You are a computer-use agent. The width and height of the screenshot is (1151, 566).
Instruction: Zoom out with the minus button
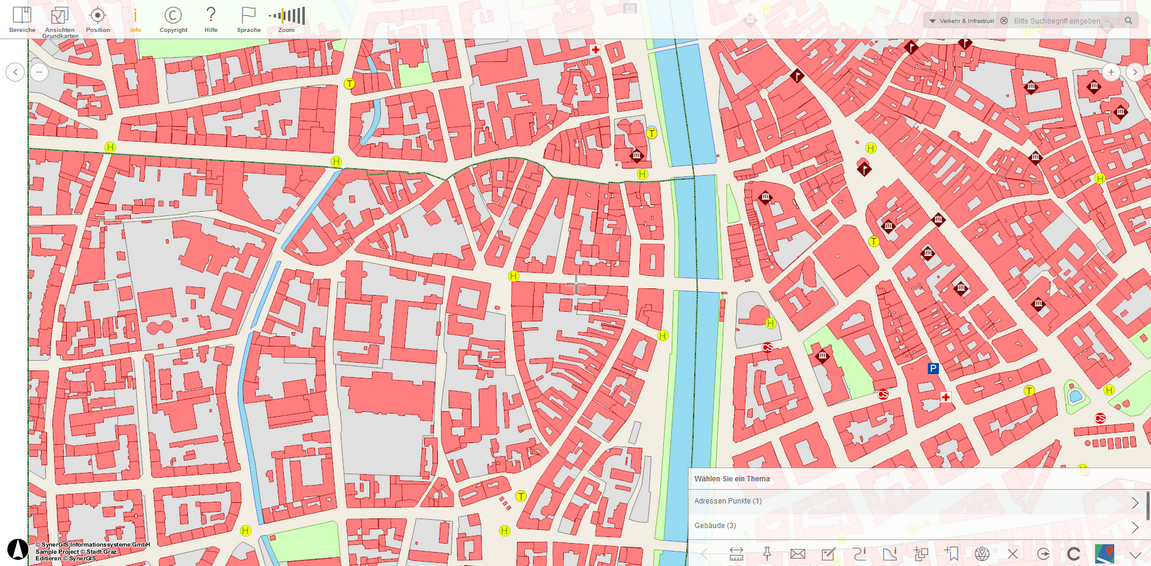[x=40, y=72]
